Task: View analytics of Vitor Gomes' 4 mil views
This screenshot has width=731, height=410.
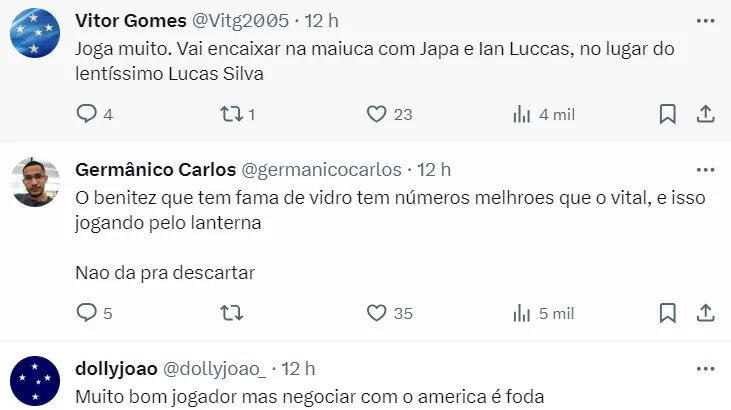Action: (x=544, y=114)
